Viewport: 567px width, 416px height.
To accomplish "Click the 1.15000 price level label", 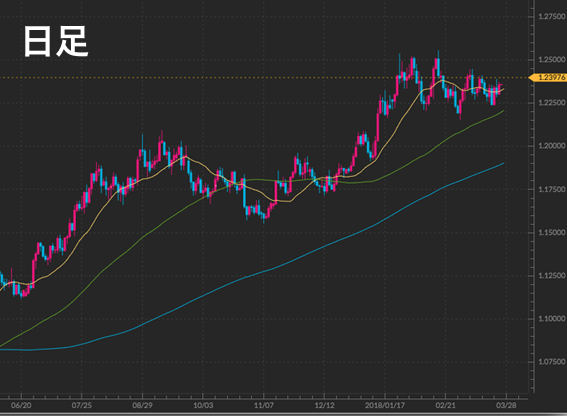I will [552, 232].
